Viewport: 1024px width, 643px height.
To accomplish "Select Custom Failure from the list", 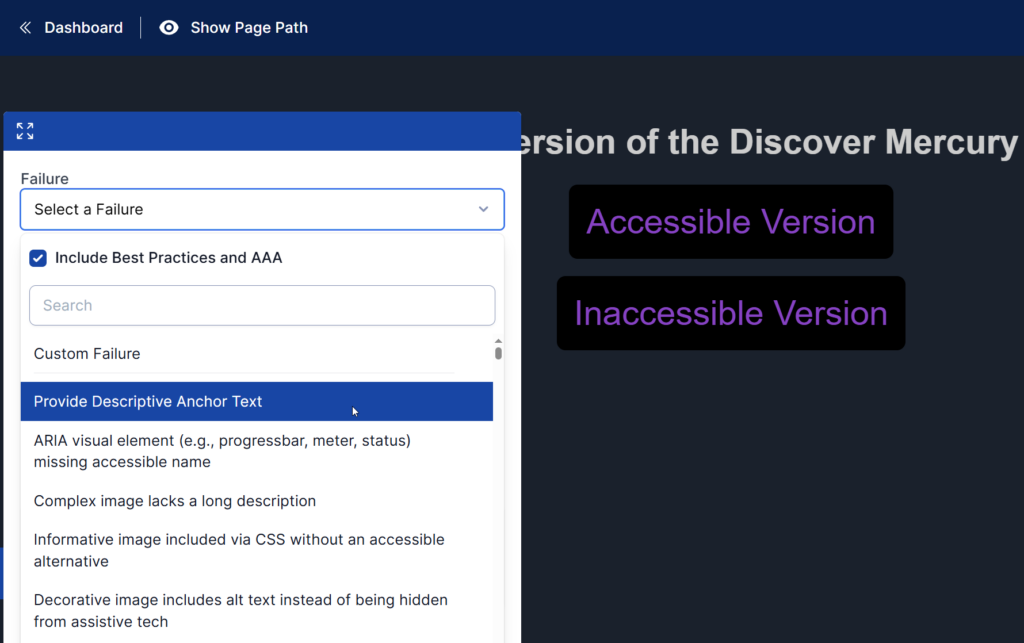I will point(86,353).
